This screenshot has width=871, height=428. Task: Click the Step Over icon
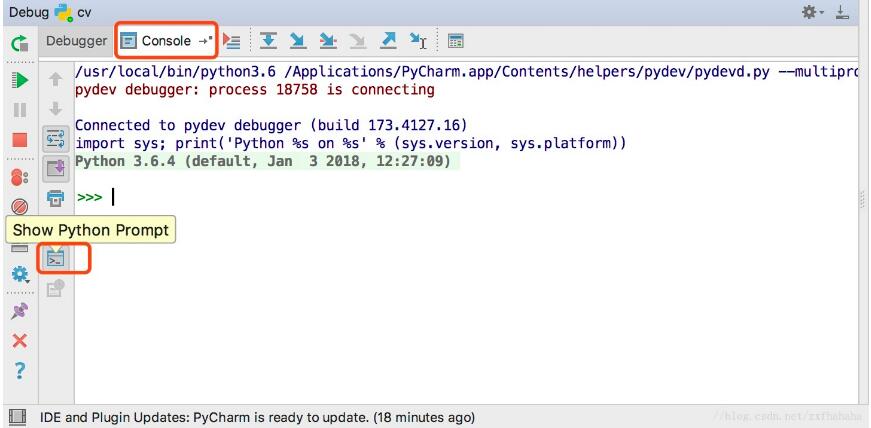[268, 41]
